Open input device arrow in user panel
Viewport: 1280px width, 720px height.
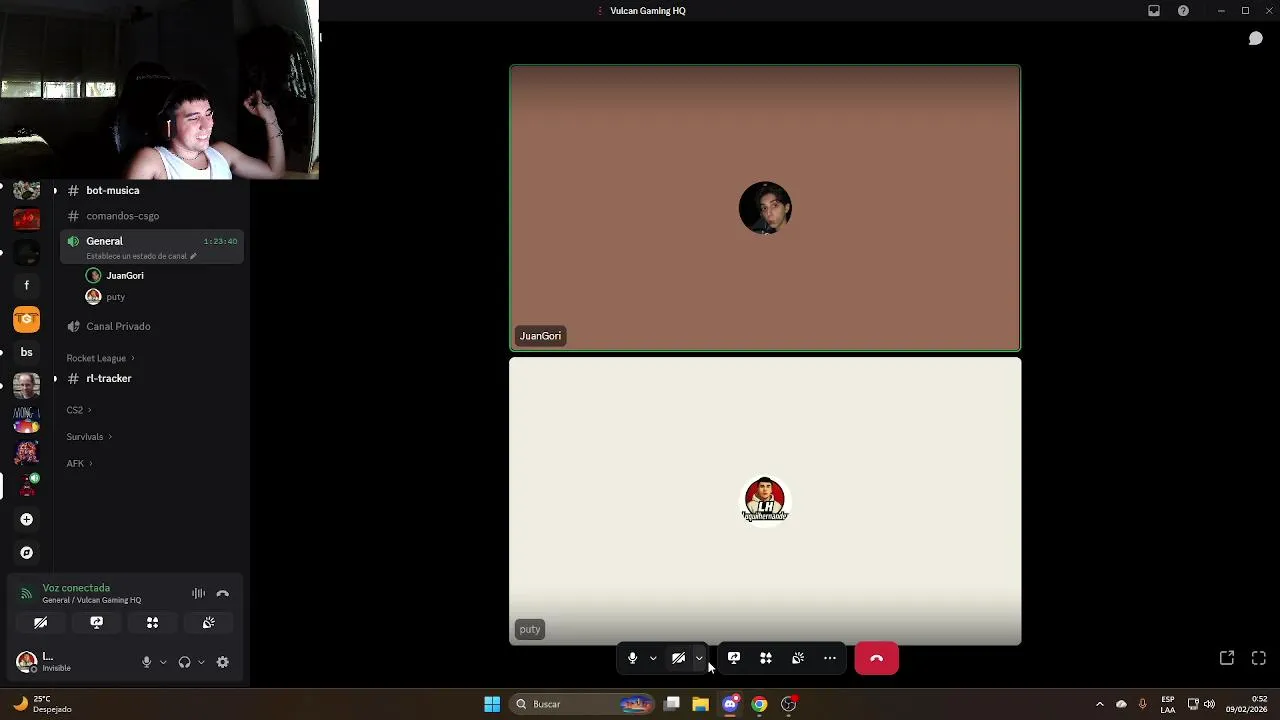coord(163,662)
